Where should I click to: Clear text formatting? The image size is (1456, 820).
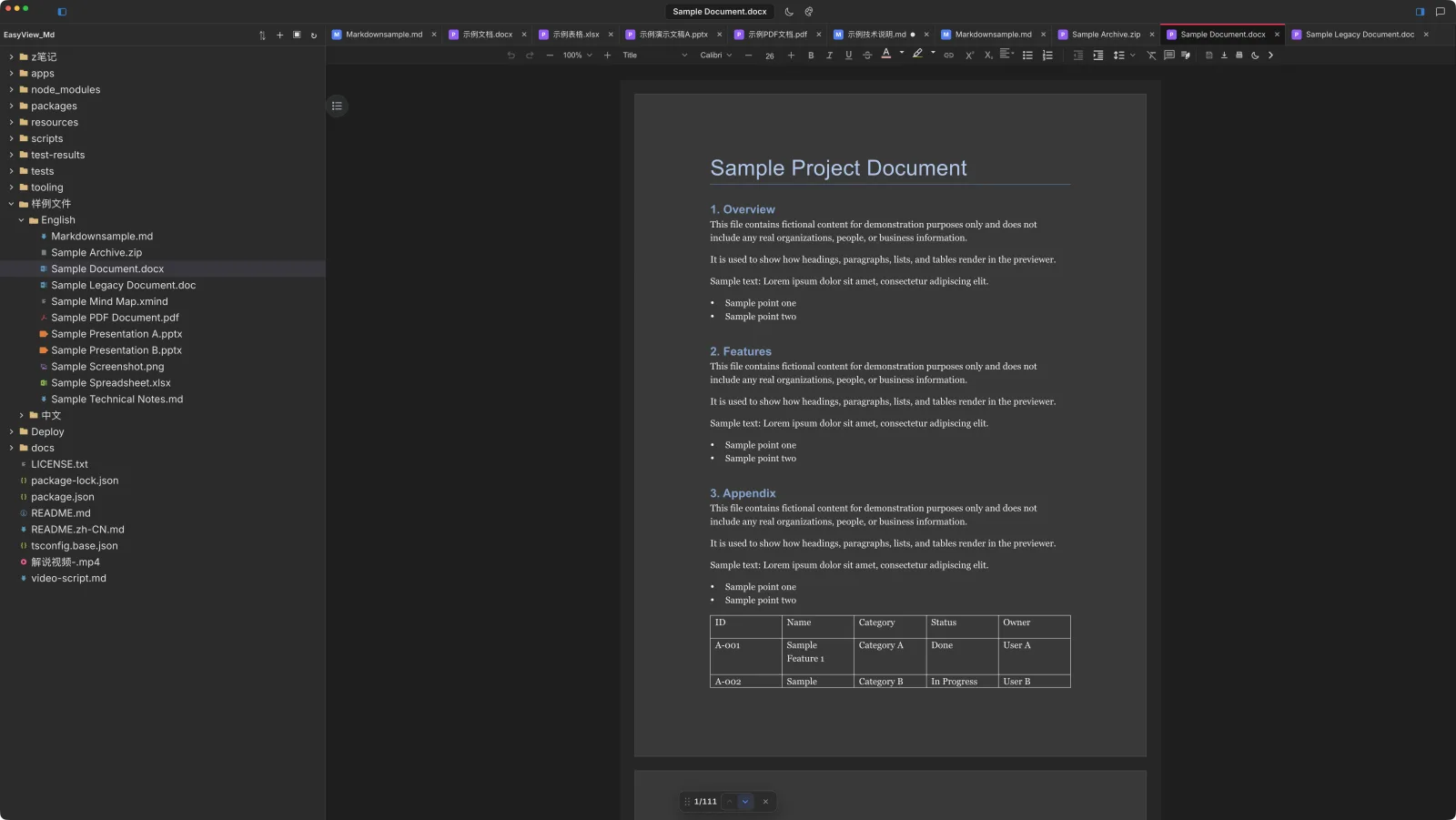pos(1151,56)
